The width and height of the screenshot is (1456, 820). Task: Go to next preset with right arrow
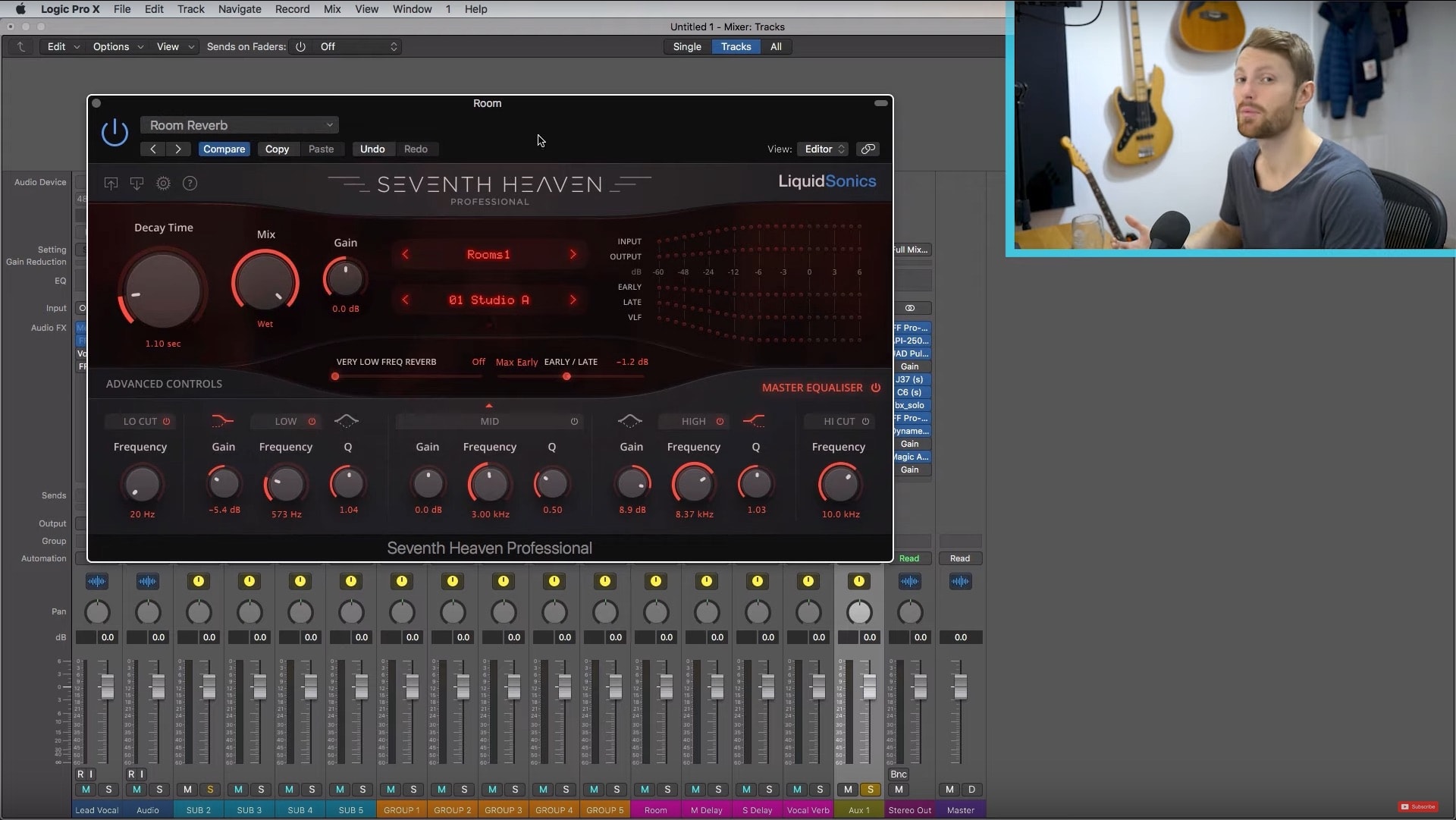pyautogui.click(x=178, y=149)
